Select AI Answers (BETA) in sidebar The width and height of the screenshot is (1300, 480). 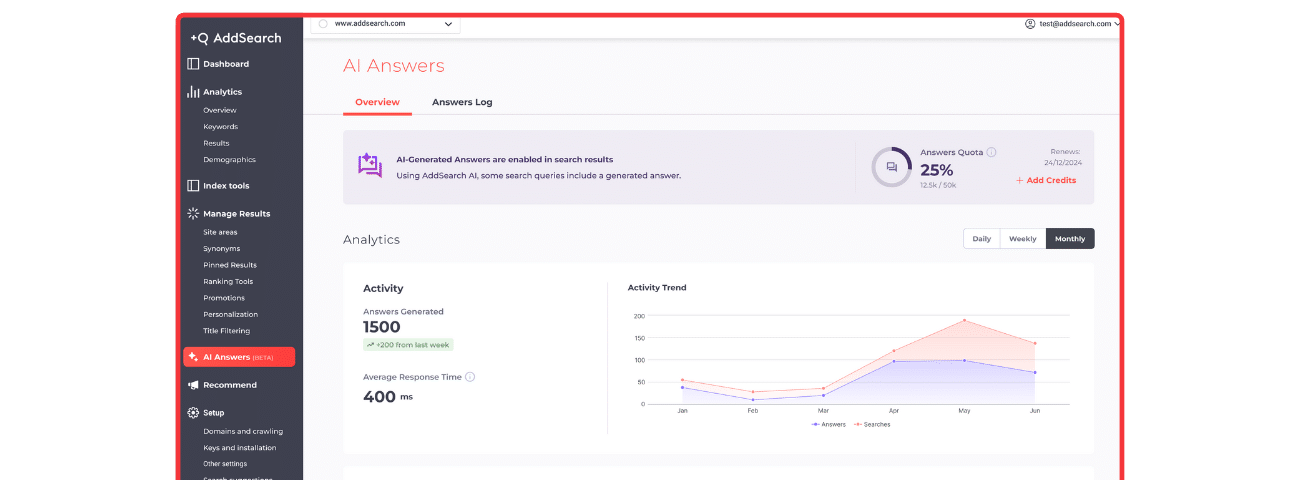[239, 357]
